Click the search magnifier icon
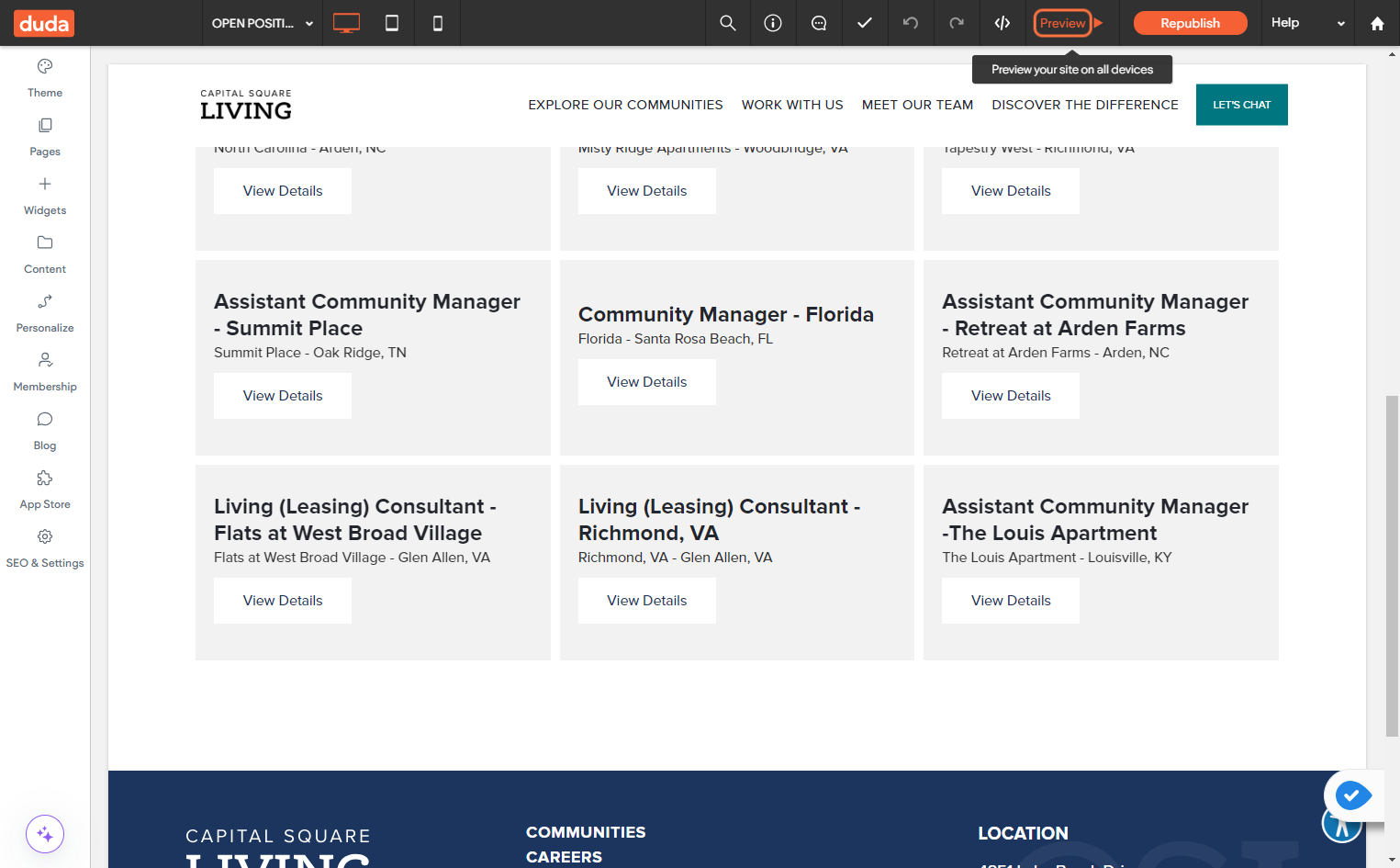The width and height of the screenshot is (1400, 868). [x=728, y=23]
